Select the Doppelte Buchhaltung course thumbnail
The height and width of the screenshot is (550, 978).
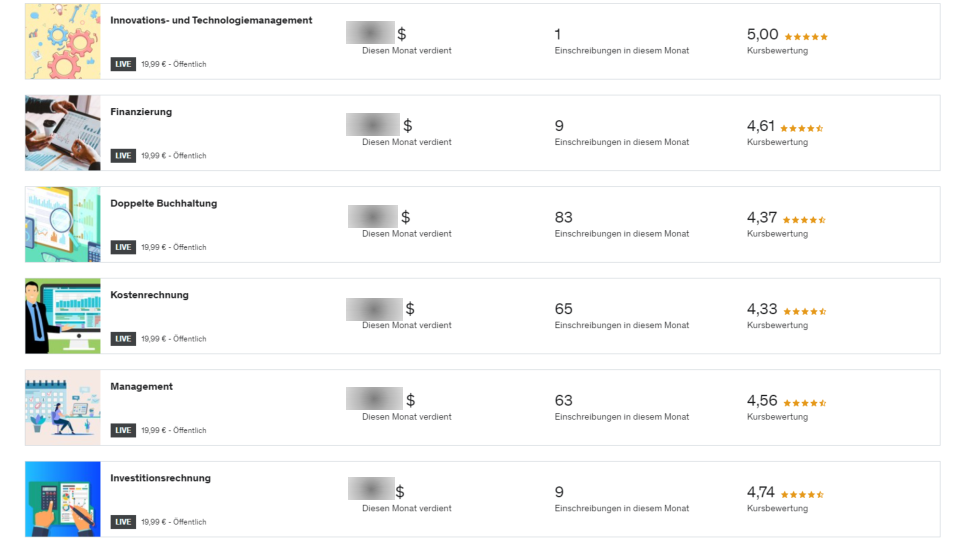[63, 224]
